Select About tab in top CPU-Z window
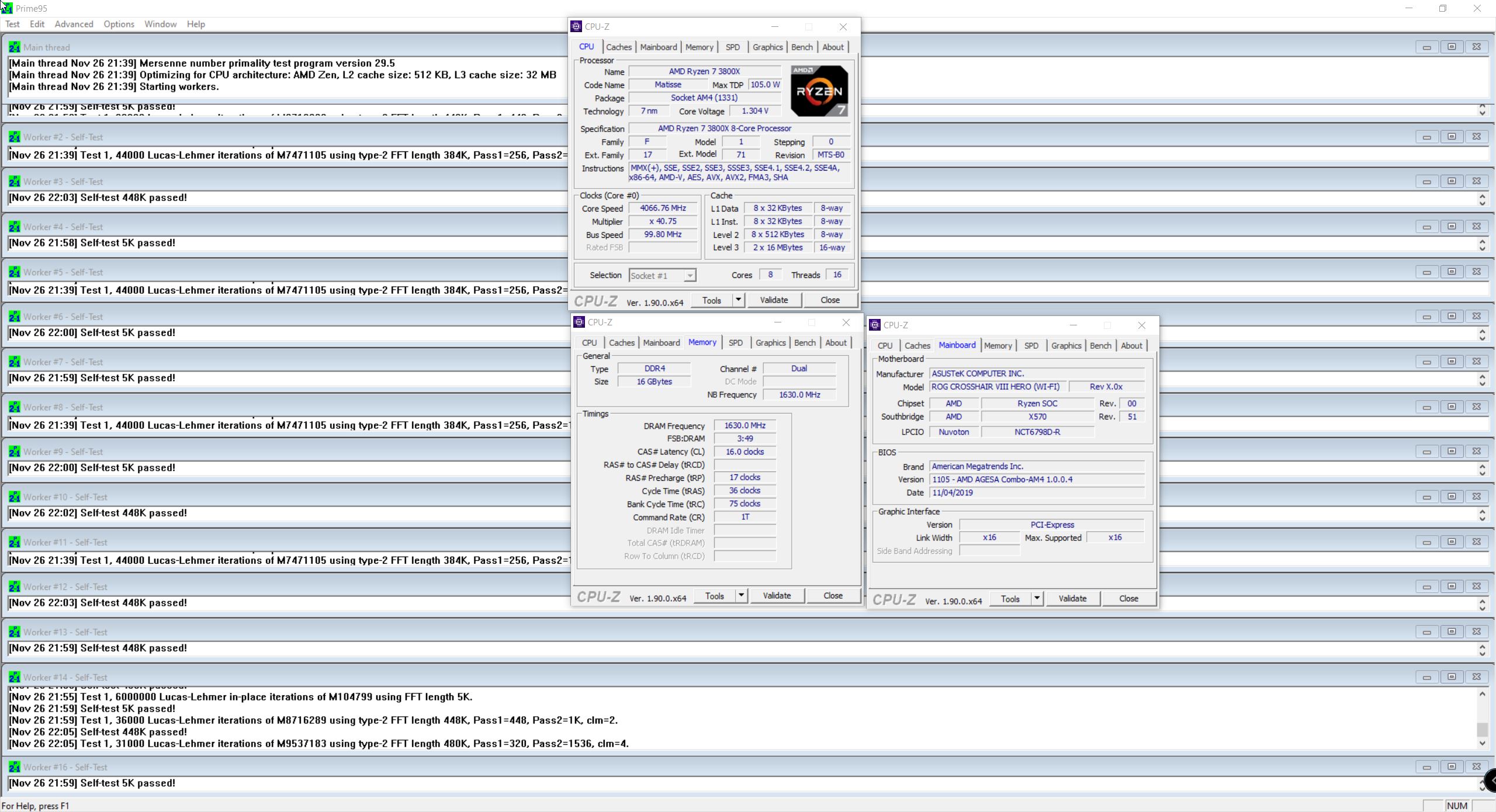Screen dimensions: 1496x812 833,47
